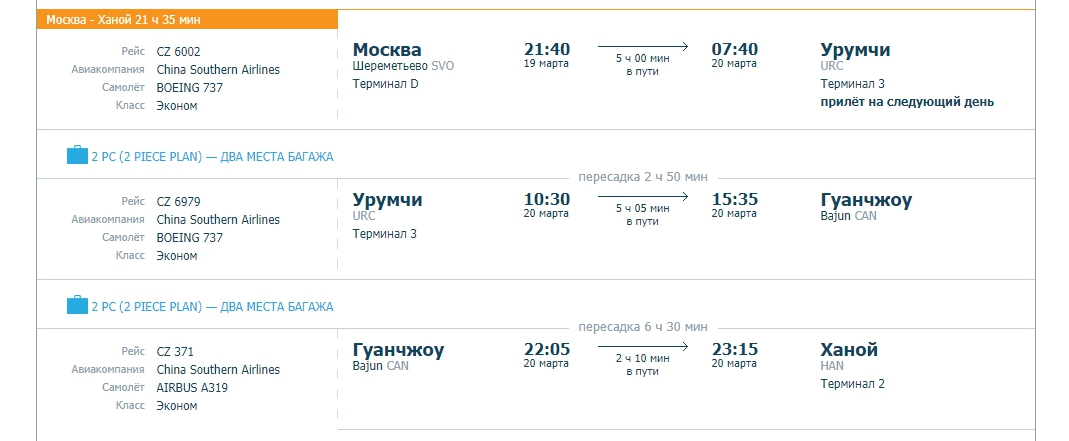Open the second 2 PC baggage plan link
Image resolution: width=1069 pixels, height=441 pixels.
(x=212, y=307)
